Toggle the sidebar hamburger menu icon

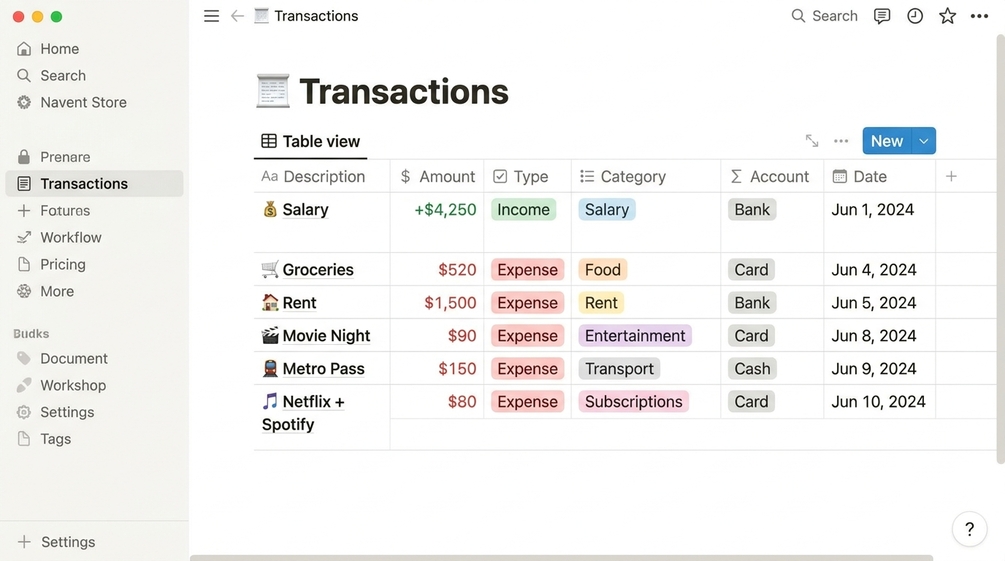212,16
